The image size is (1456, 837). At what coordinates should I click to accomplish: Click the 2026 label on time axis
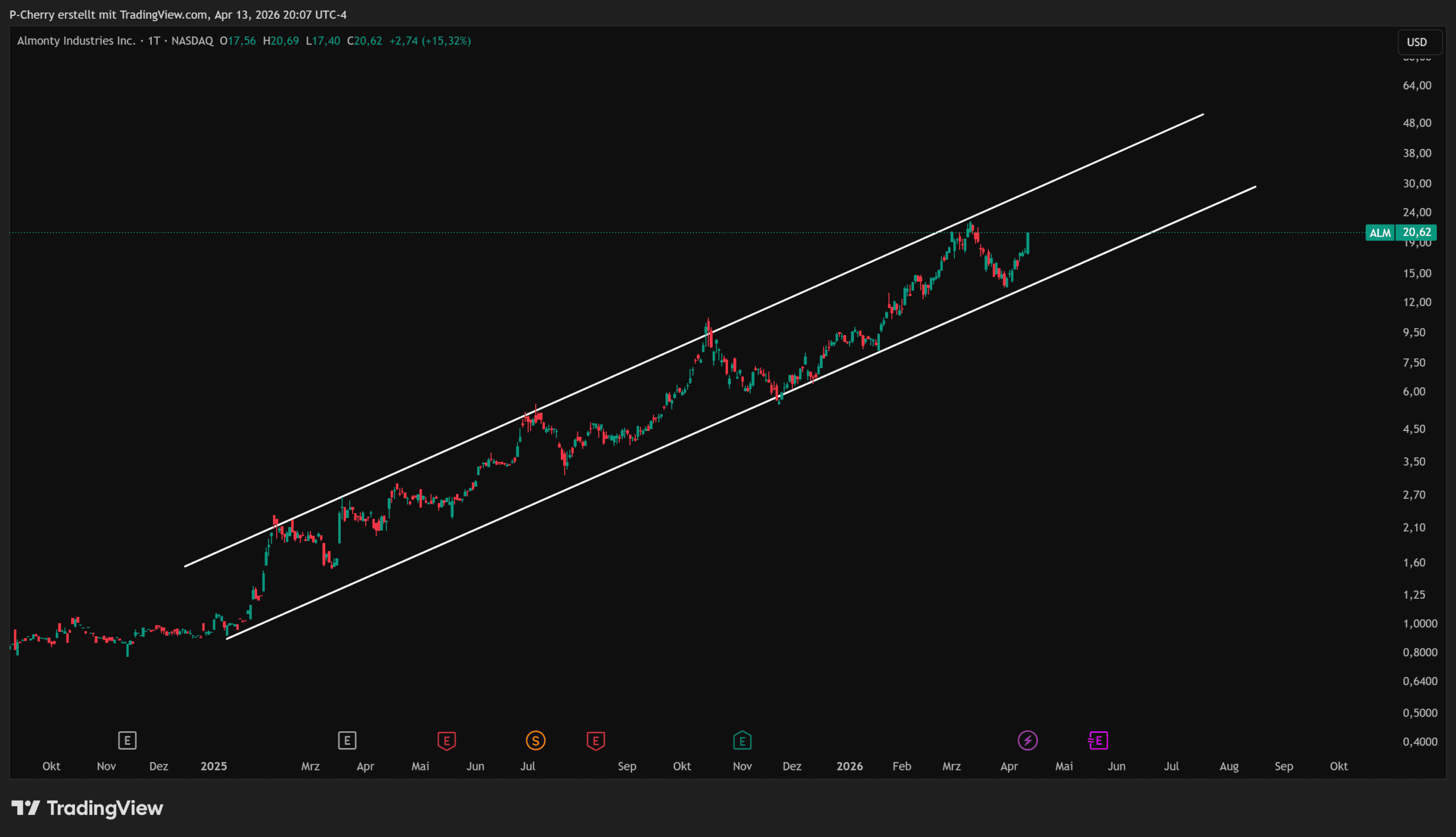(x=849, y=766)
